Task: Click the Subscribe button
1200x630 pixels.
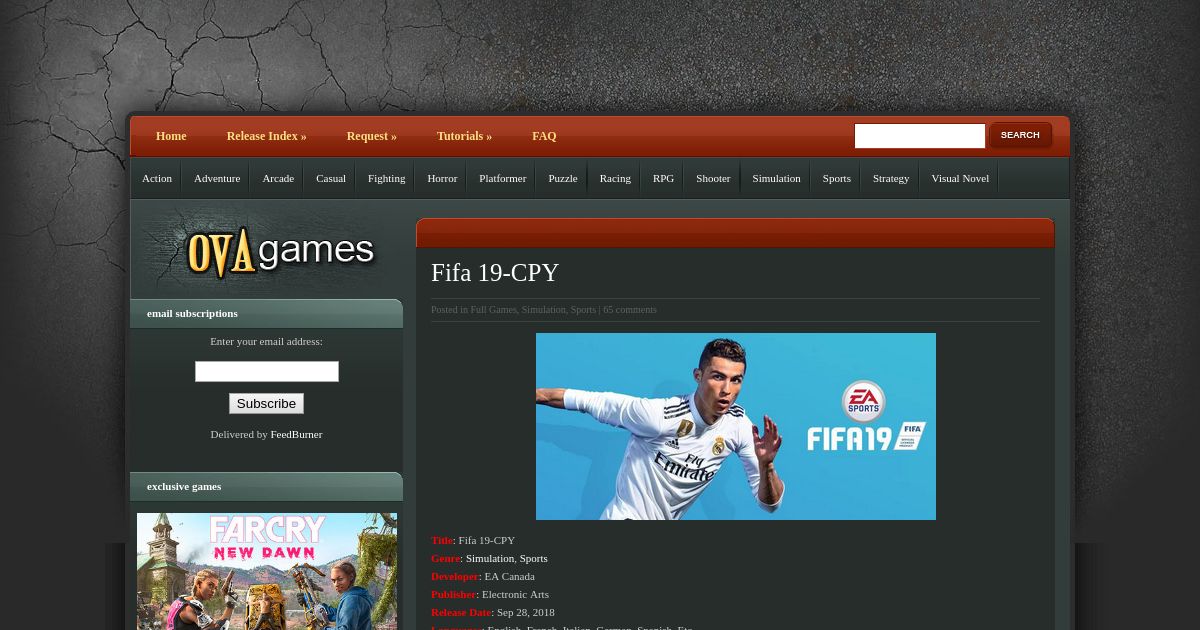Action: [x=266, y=403]
